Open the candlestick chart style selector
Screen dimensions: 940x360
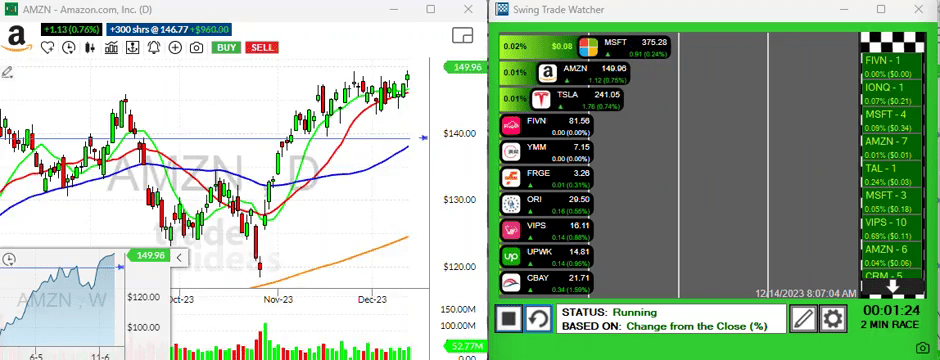[91, 48]
